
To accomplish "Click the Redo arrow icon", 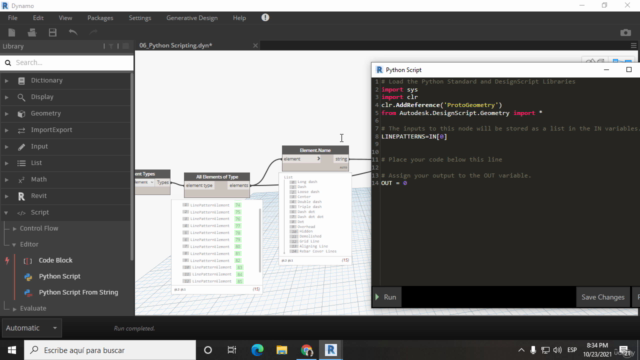I will [x=93, y=33].
